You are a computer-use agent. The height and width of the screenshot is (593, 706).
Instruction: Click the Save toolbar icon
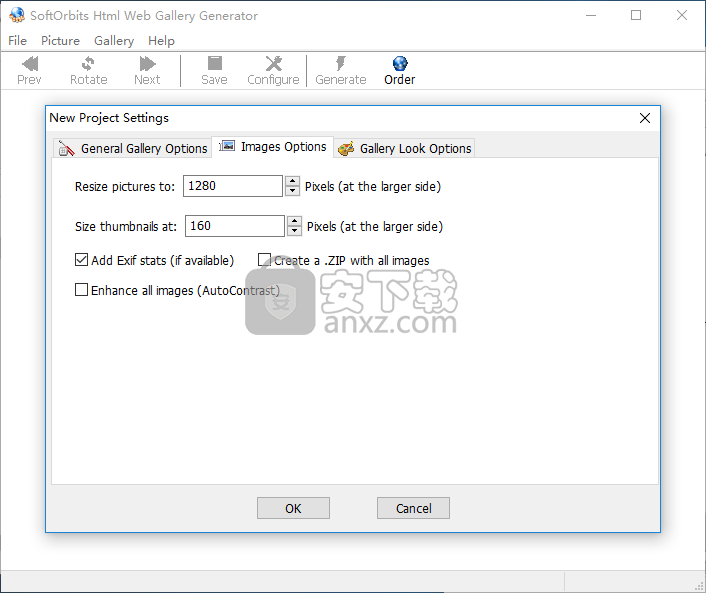point(214,64)
